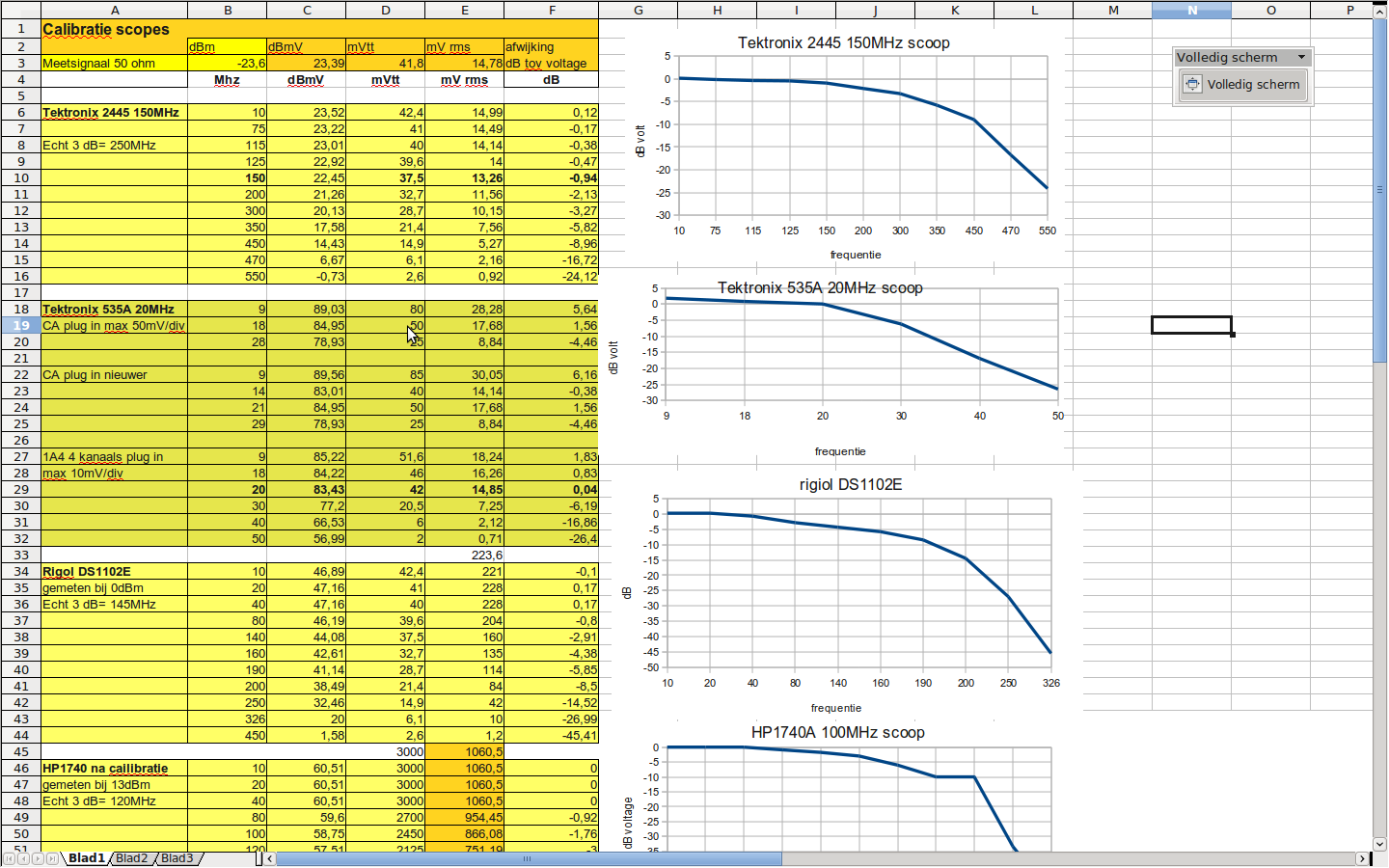Click the Volledig scherm full-screen toggle icon
Image resolution: width=1389 pixels, height=868 pixels.
1192,85
